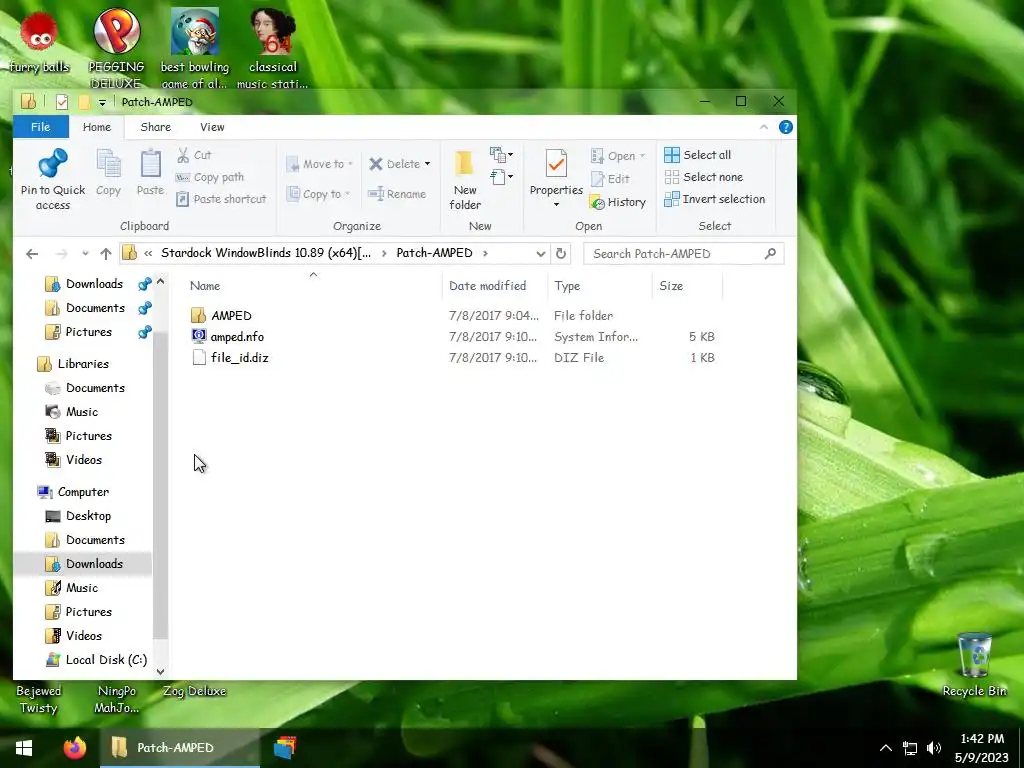Switch to the View tab
Viewport: 1024px width, 768px height.
212,127
